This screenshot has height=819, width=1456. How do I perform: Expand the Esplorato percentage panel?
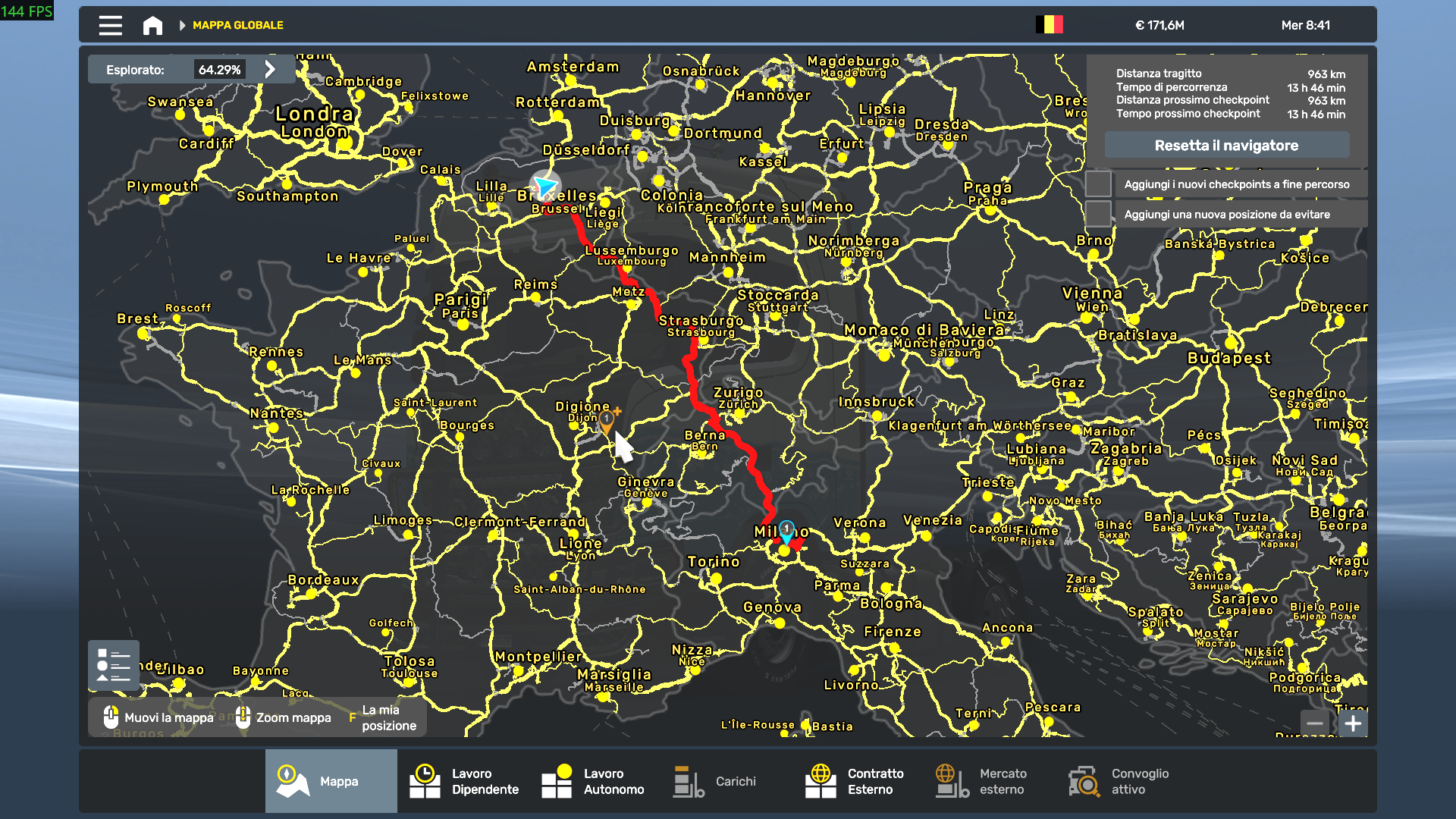point(270,70)
